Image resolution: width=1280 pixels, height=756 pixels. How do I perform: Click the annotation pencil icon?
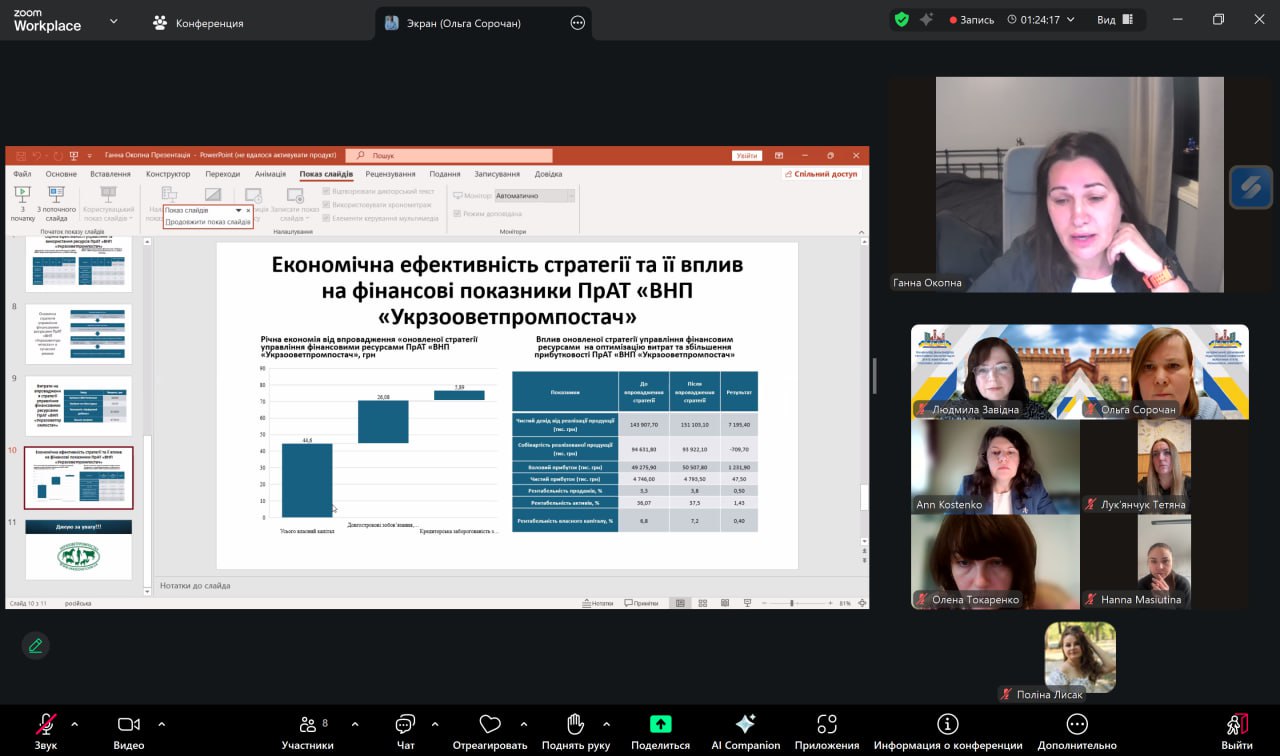[36, 646]
